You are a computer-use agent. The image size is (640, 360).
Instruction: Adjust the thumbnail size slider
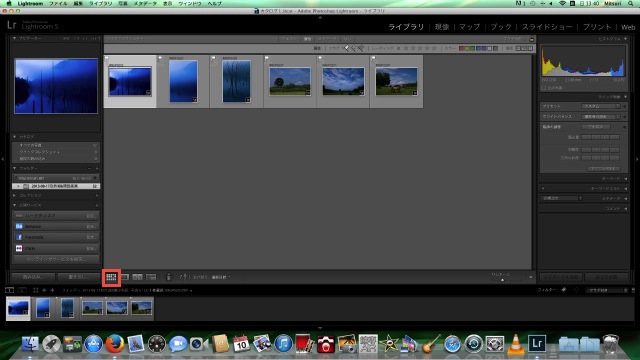[502, 280]
